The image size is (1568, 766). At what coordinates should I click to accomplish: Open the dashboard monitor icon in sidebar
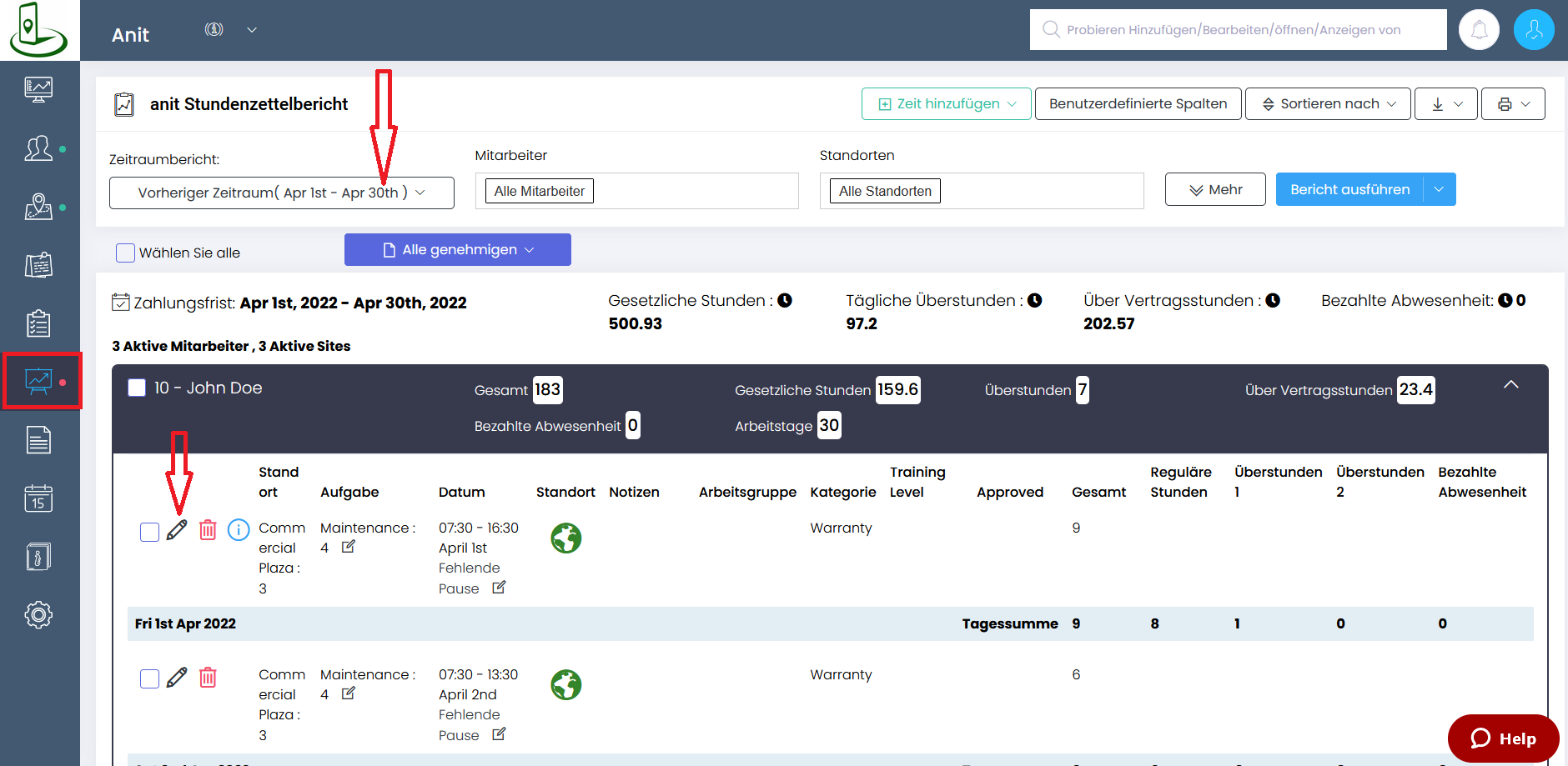[38, 89]
